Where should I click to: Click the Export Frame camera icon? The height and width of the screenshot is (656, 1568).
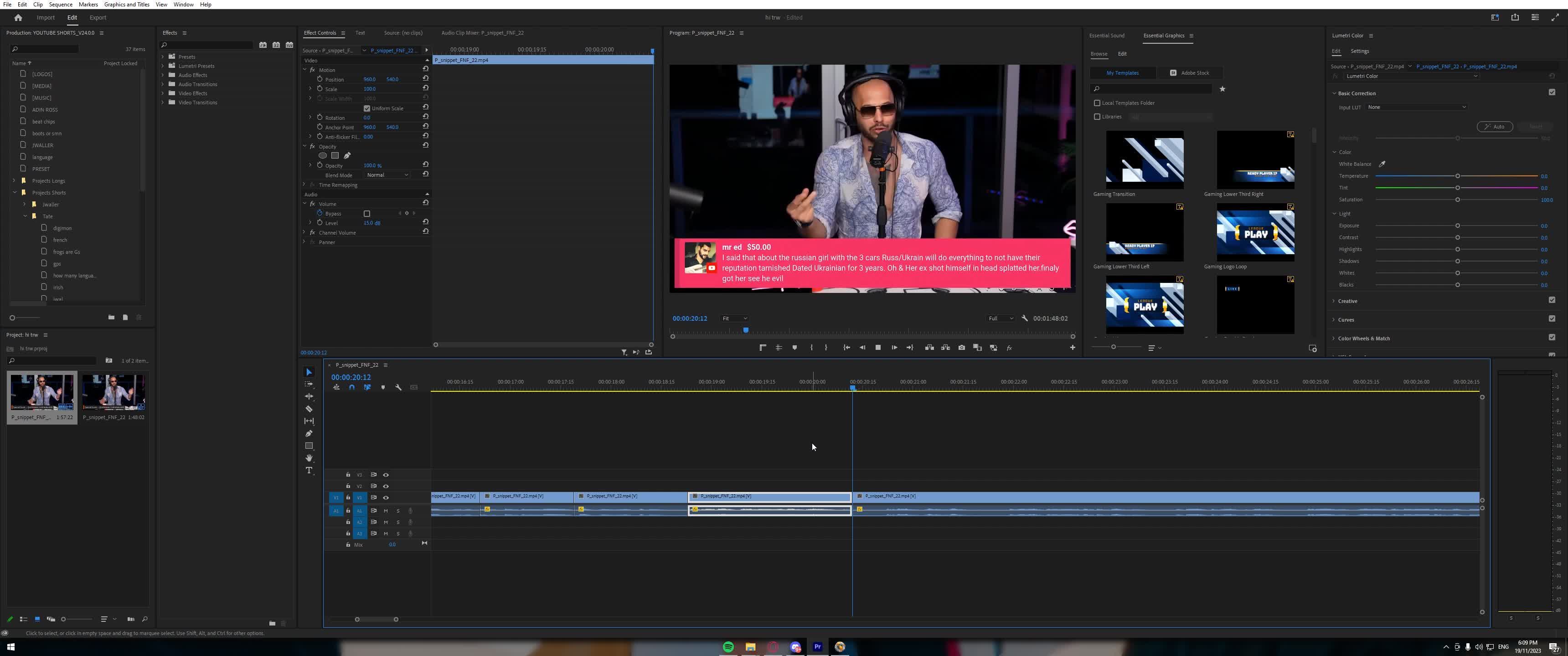click(x=962, y=348)
